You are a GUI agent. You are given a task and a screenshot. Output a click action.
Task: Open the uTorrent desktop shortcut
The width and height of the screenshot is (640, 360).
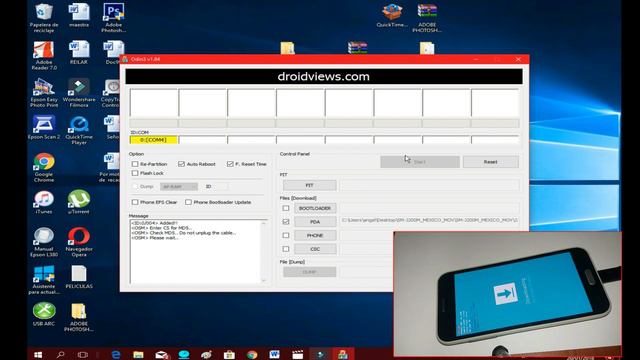[79, 202]
